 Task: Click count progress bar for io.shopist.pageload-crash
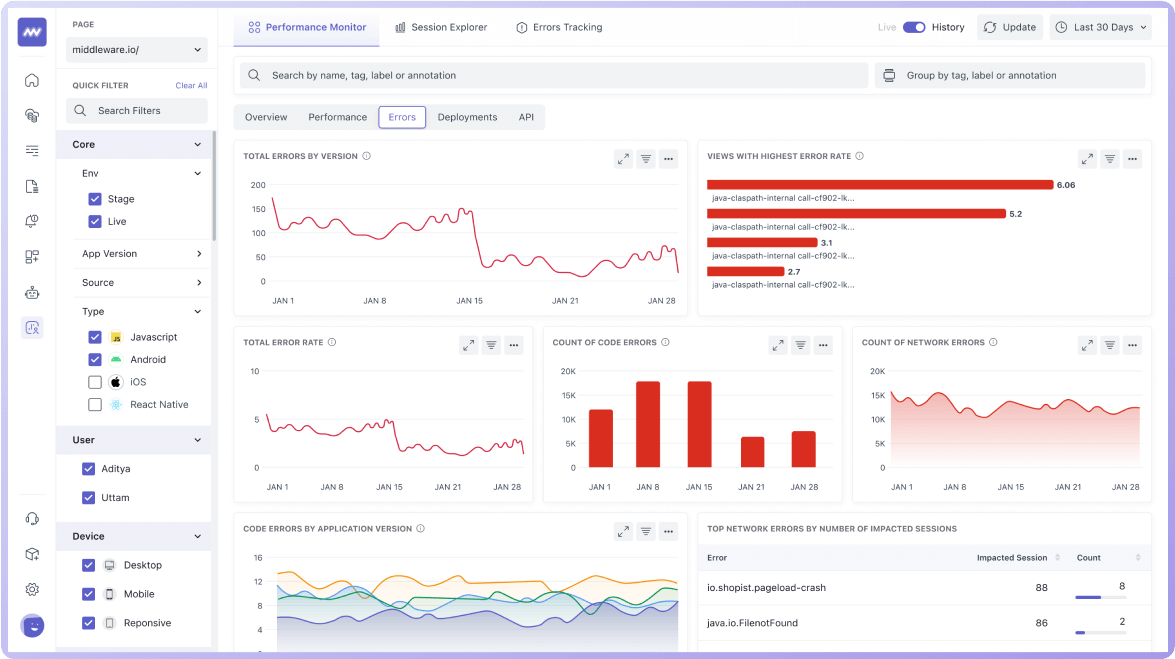[x=1100, y=597]
